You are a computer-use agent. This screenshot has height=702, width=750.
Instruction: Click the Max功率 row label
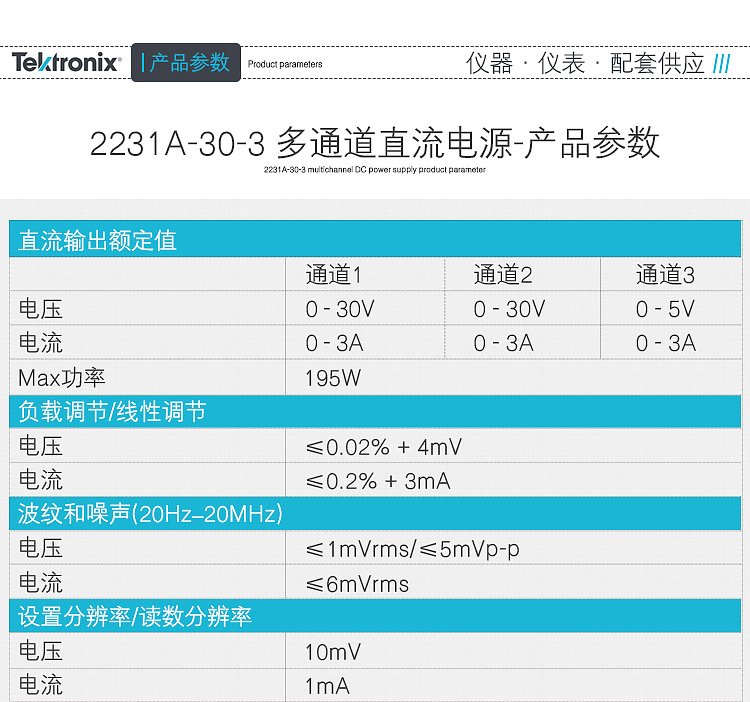[62, 378]
